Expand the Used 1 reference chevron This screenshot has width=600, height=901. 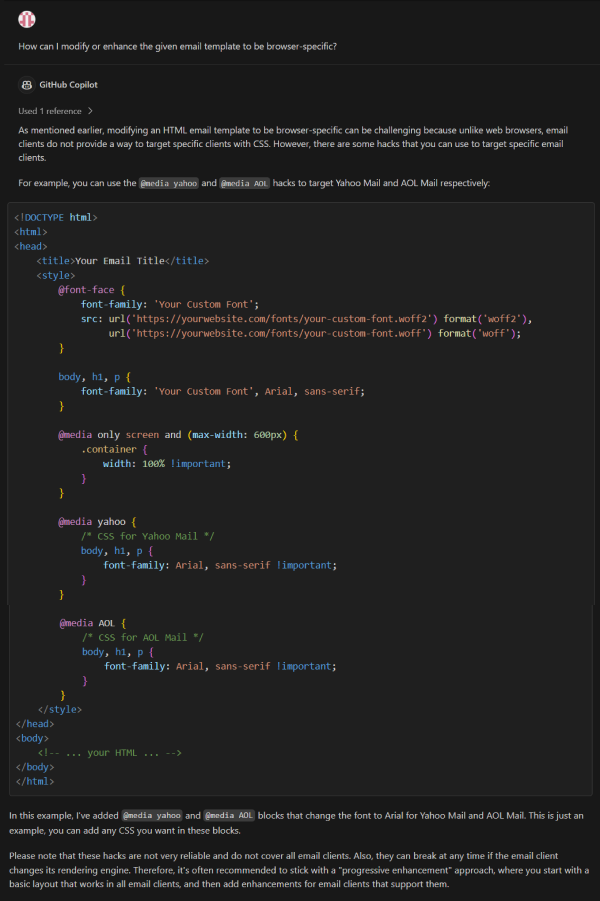[x=90, y=111]
